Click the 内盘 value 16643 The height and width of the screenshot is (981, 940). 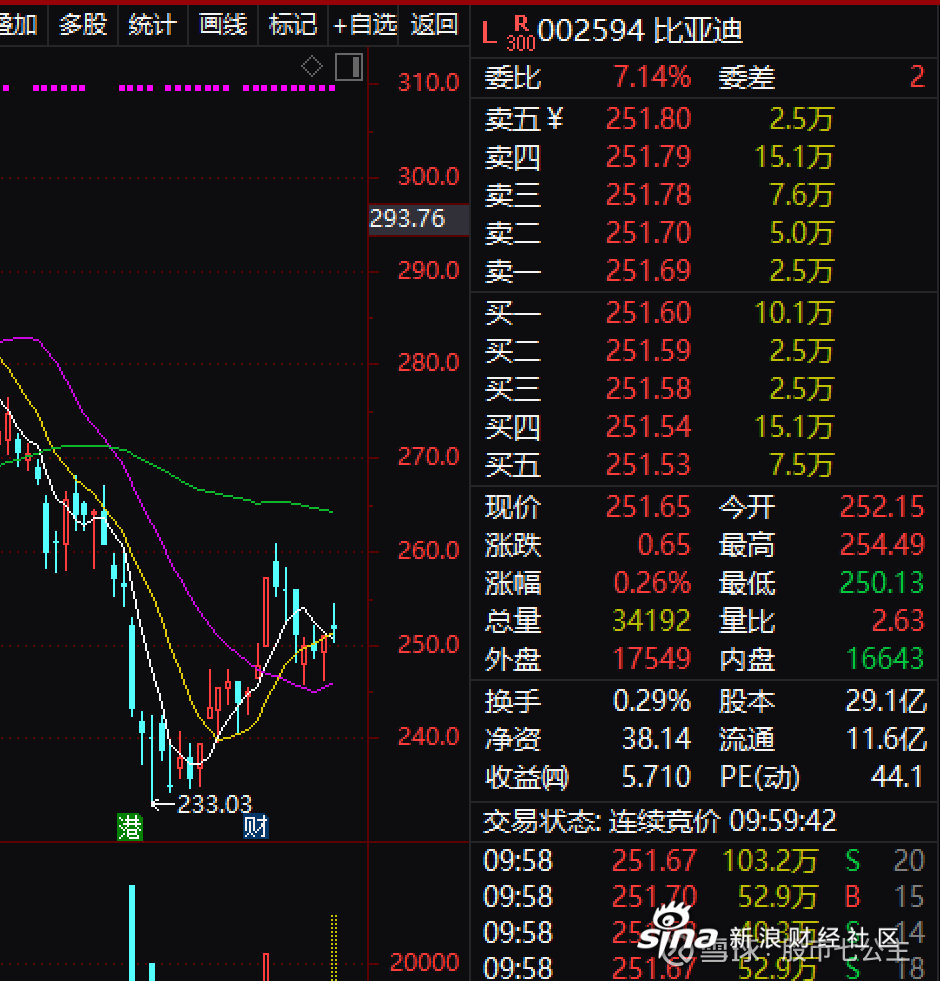click(885, 659)
